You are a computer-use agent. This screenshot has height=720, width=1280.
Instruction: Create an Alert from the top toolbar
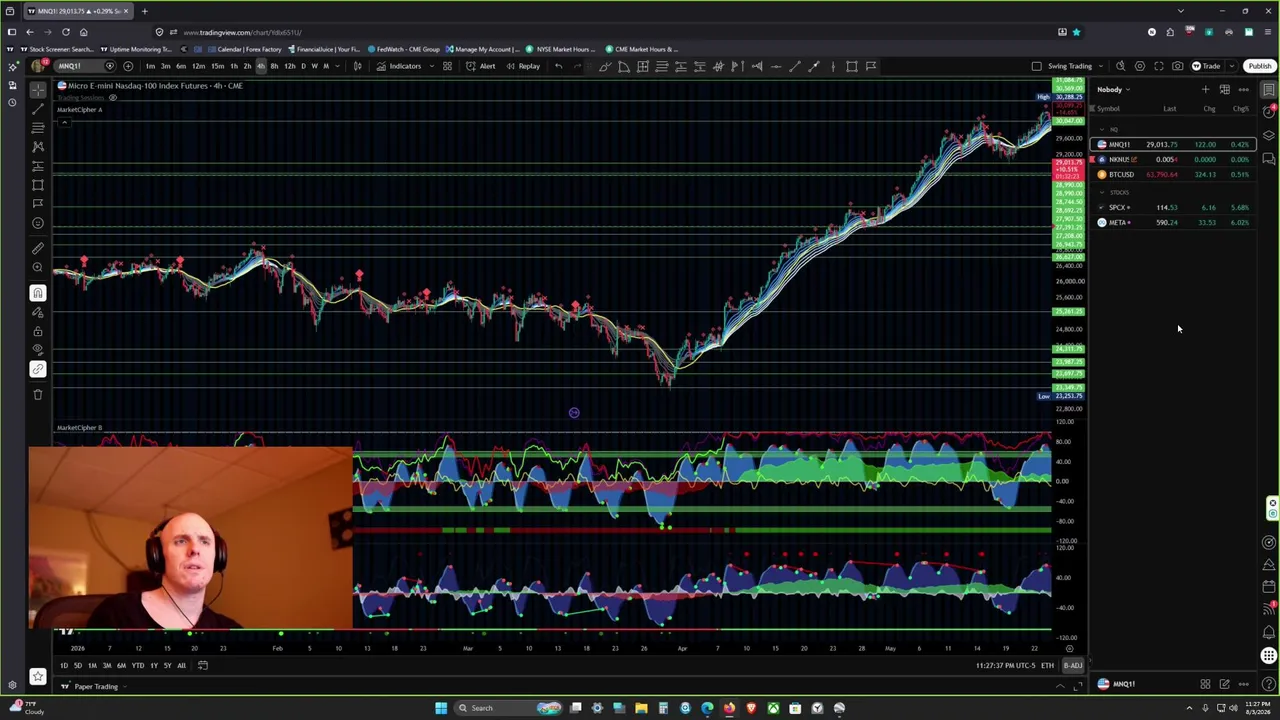point(480,66)
